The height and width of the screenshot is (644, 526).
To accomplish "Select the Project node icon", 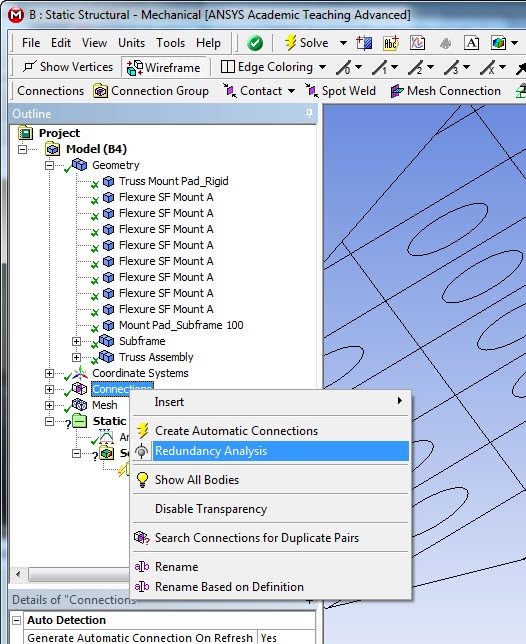I will point(25,133).
